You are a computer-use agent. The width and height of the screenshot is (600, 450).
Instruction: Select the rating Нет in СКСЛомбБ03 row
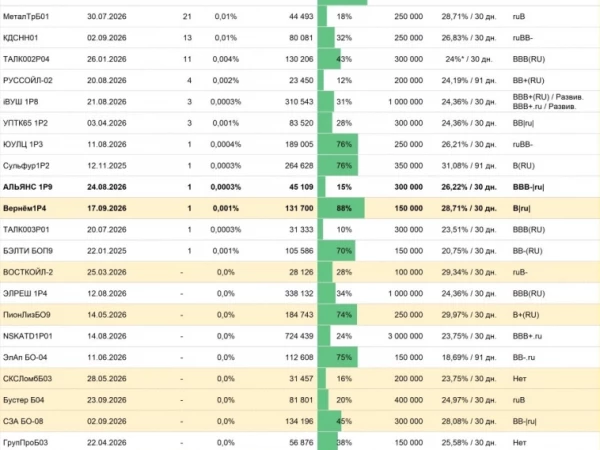tap(519, 379)
